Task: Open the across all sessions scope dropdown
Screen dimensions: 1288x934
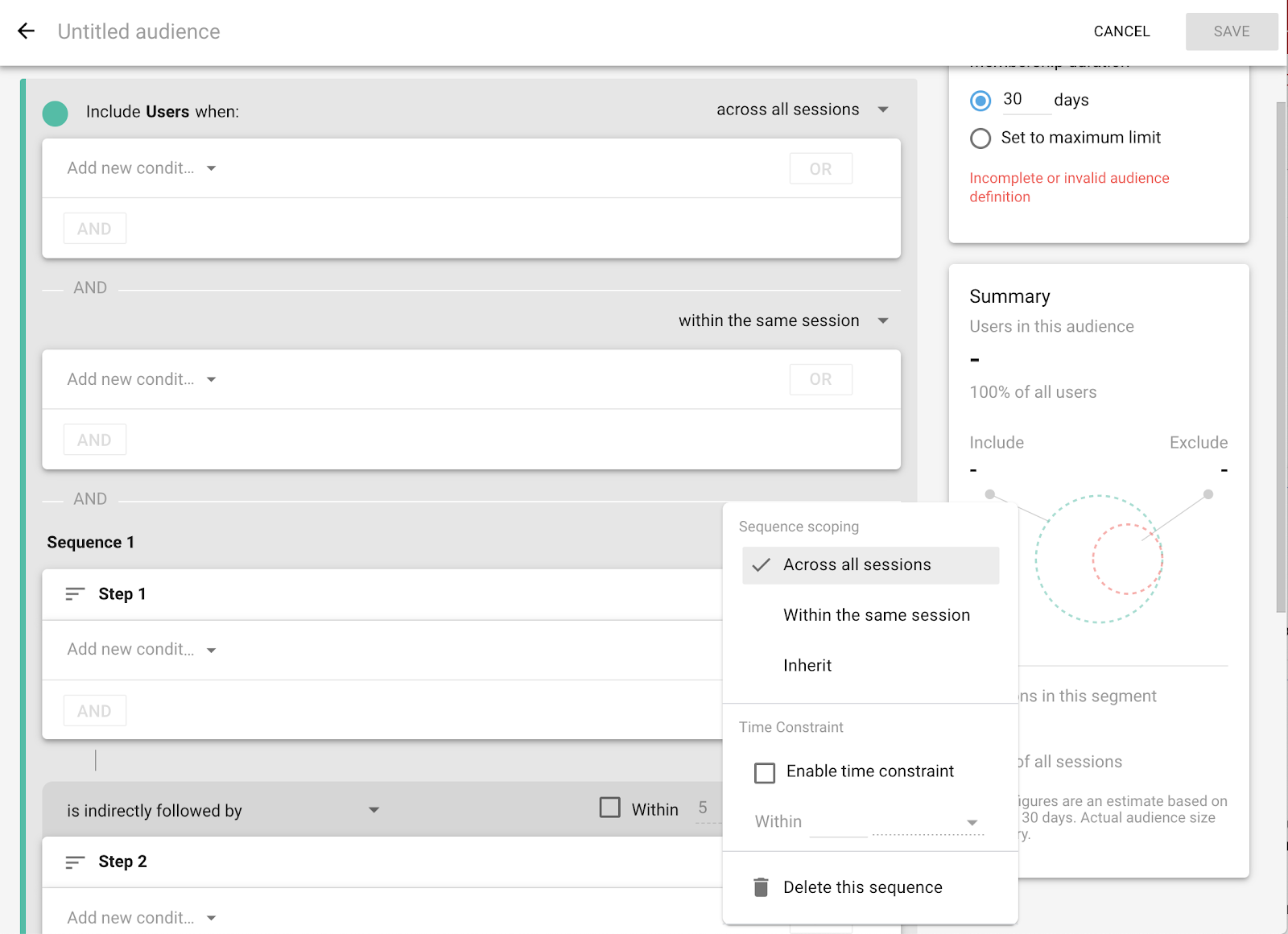Action: click(x=802, y=110)
